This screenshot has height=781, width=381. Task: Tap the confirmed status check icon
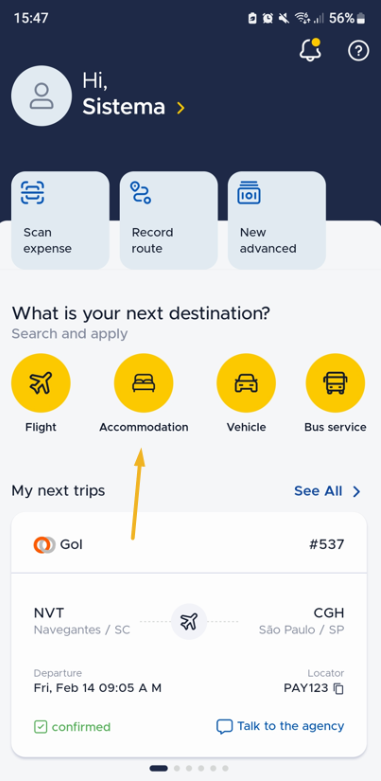(x=40, y=727)
